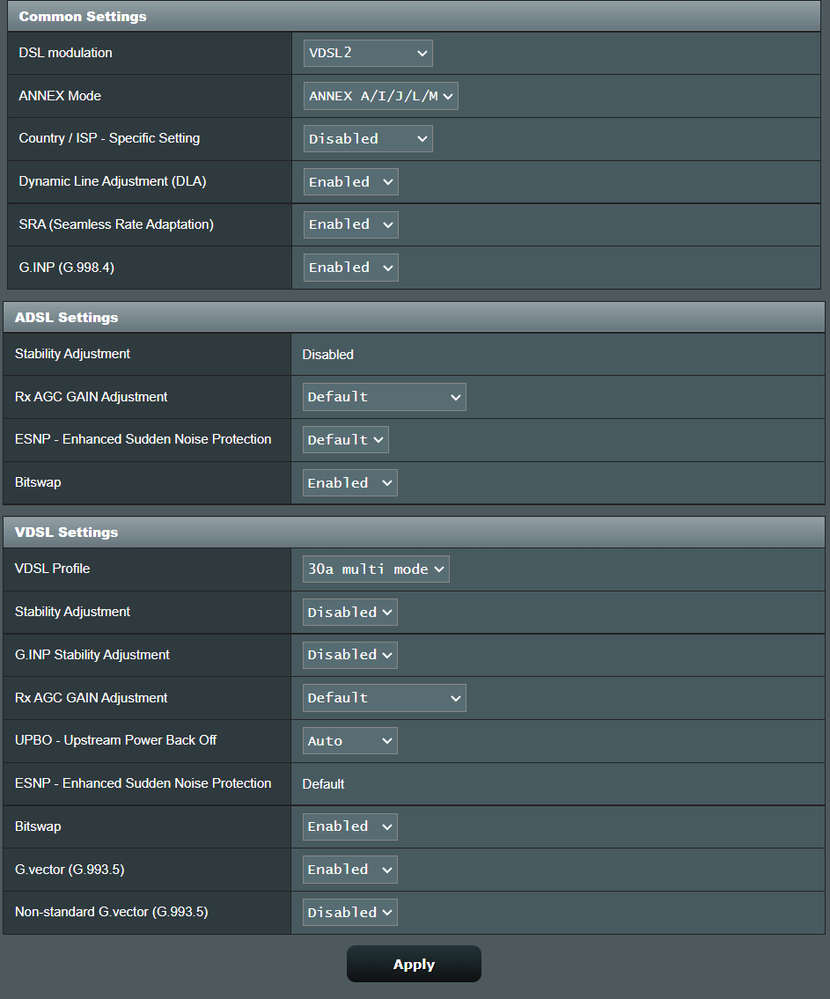Screen dimensions: 830x999
Task: Expand VDSL Rx AGC GAIN Adjustment dropdown
Action: coord(384,698)
